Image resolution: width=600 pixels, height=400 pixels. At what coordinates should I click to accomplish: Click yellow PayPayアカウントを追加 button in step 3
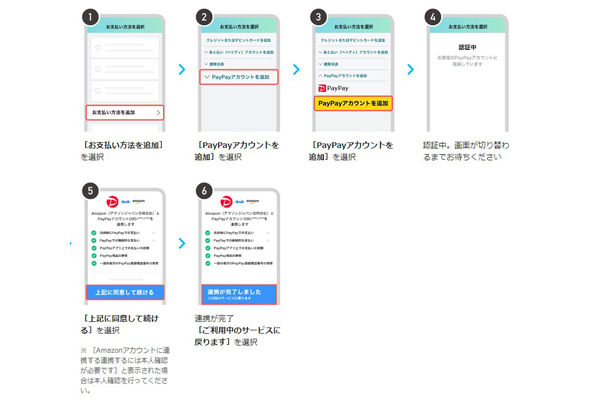tap(353, 103)
